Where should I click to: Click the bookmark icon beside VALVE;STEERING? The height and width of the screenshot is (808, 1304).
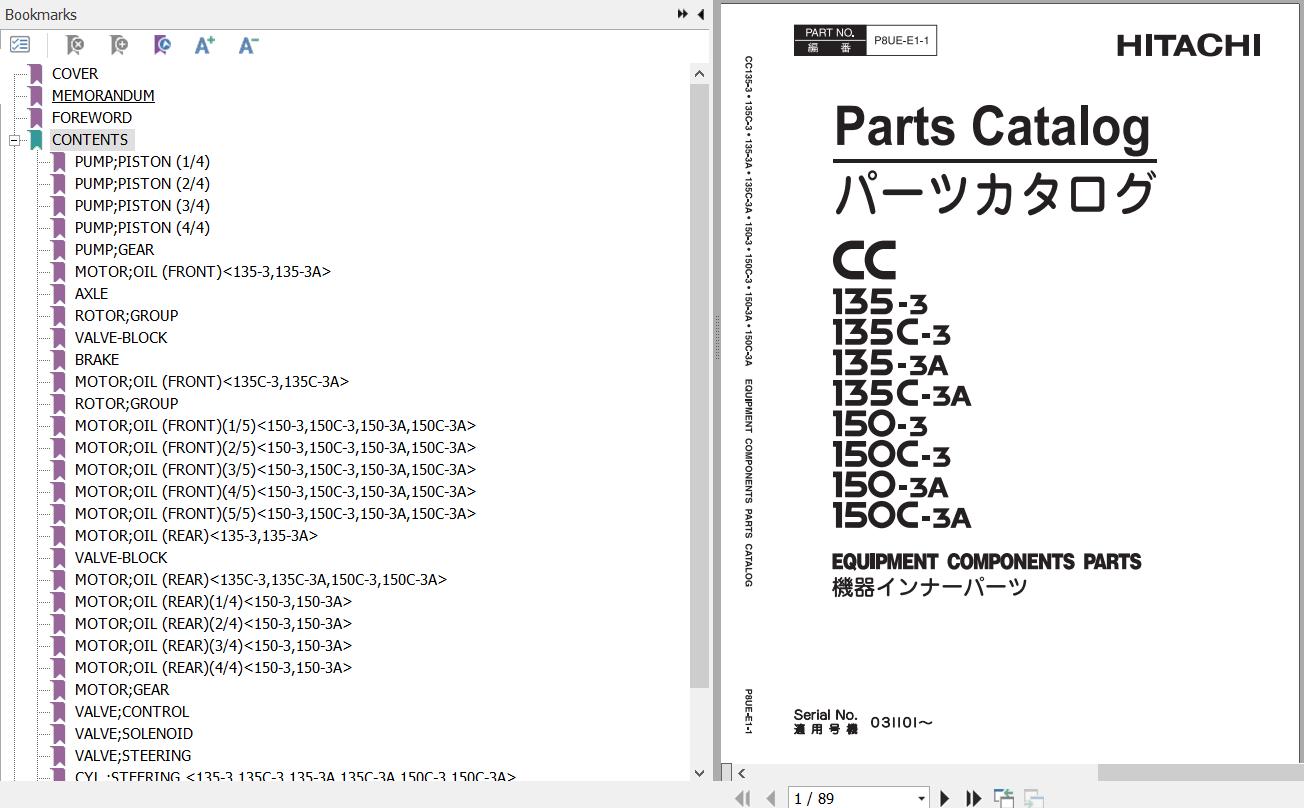(x=59, y=755)
